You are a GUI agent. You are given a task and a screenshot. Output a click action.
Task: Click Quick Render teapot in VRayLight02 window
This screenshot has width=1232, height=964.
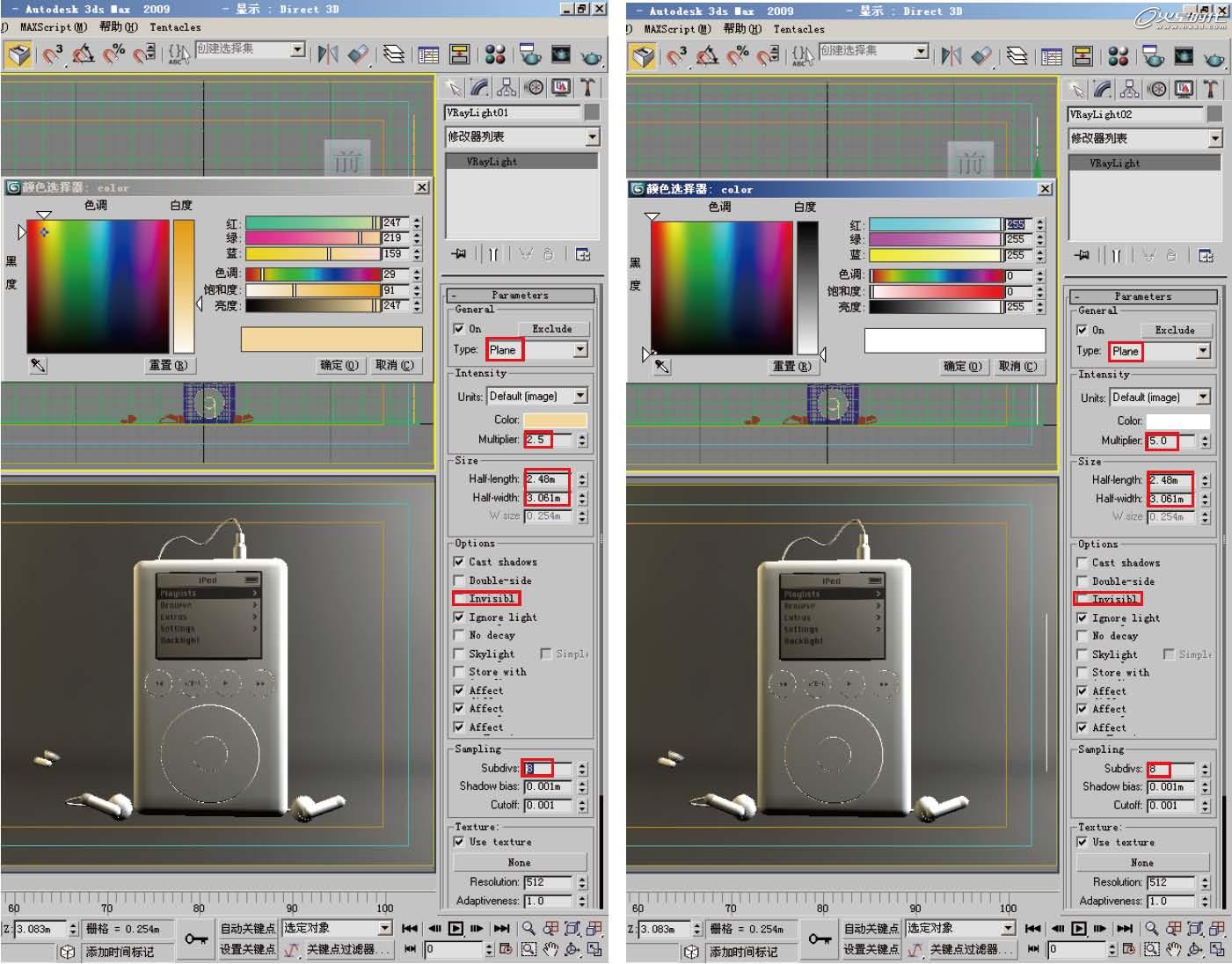point(1214,58)
